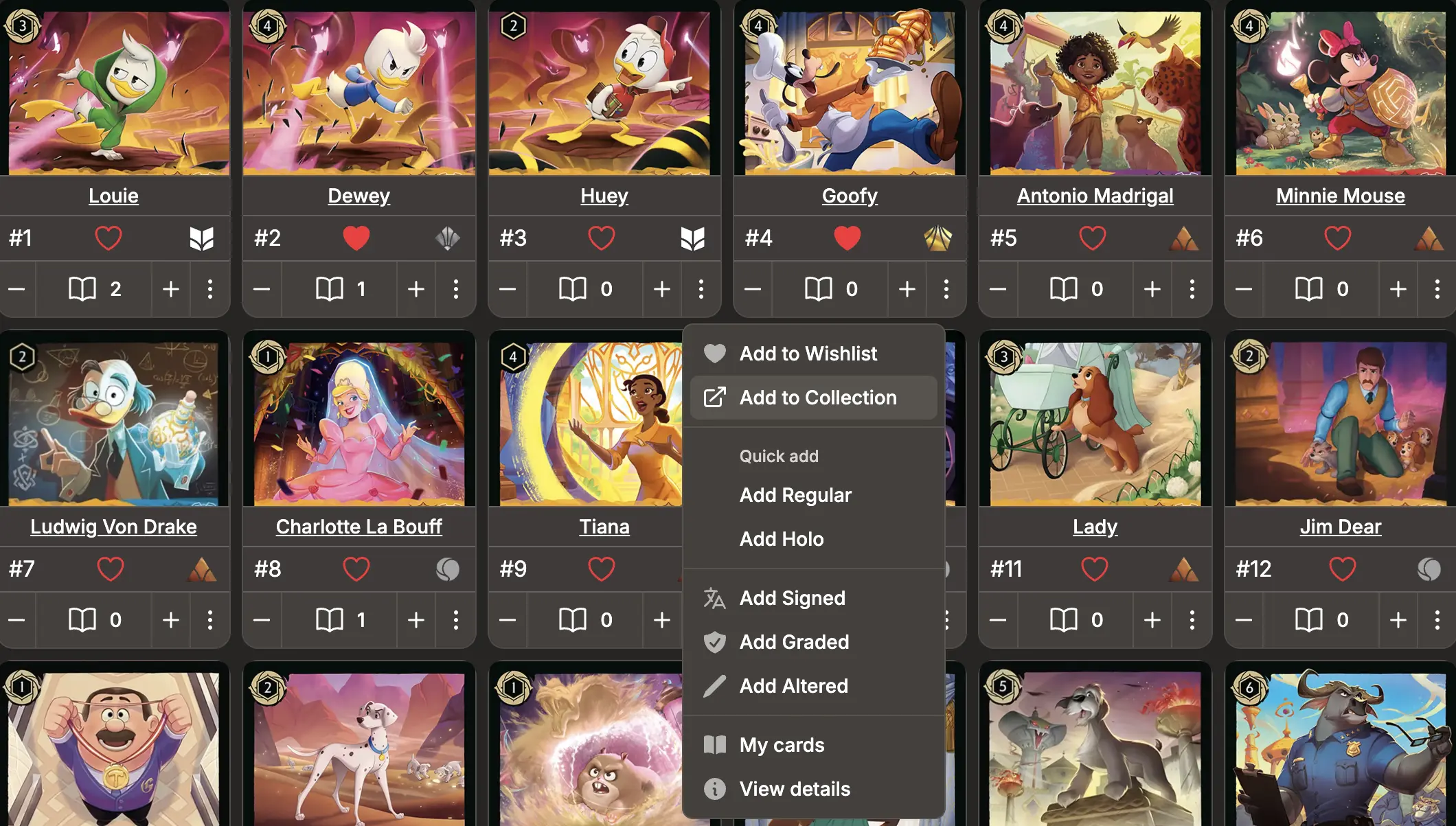
Task: Click the book icon for My cards
Action: point(715,745)
